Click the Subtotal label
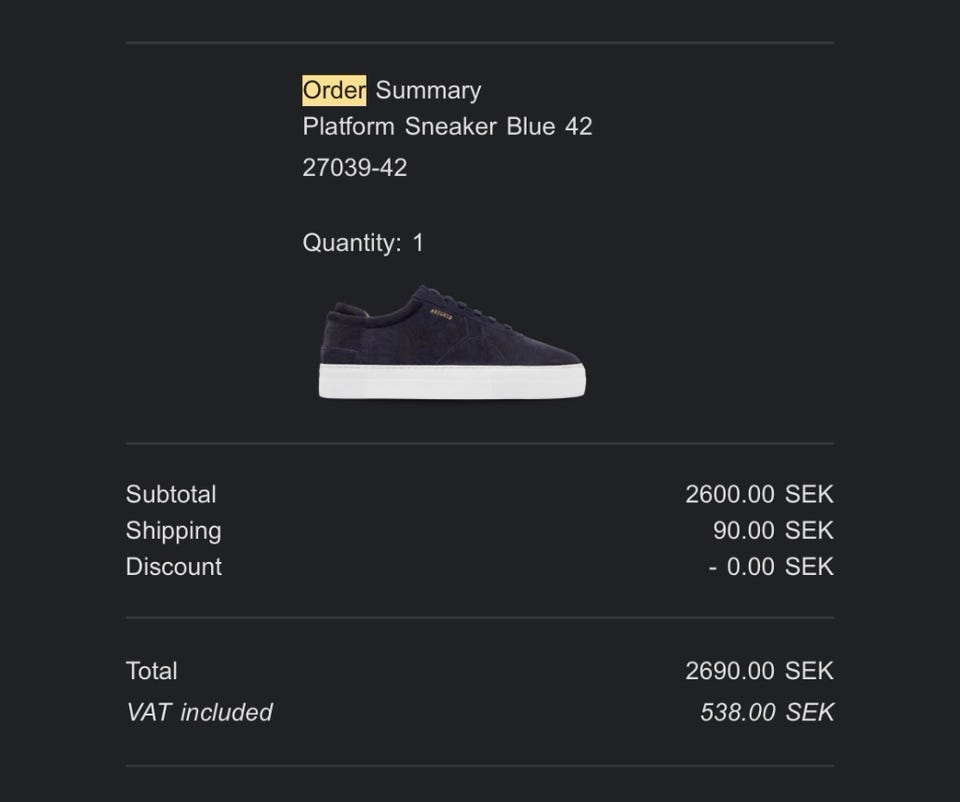The height and width of the screenshot is (802, 960). click(171, 494)
